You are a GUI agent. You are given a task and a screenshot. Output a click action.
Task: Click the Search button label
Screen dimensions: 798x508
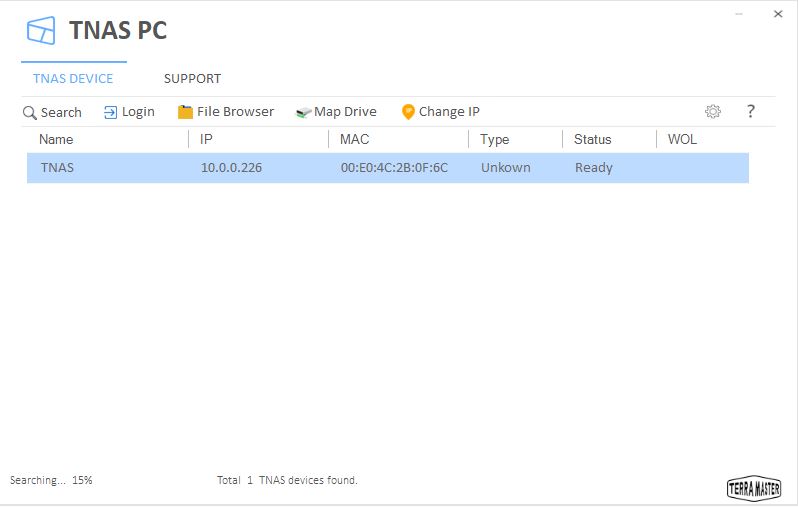[61, 112]
